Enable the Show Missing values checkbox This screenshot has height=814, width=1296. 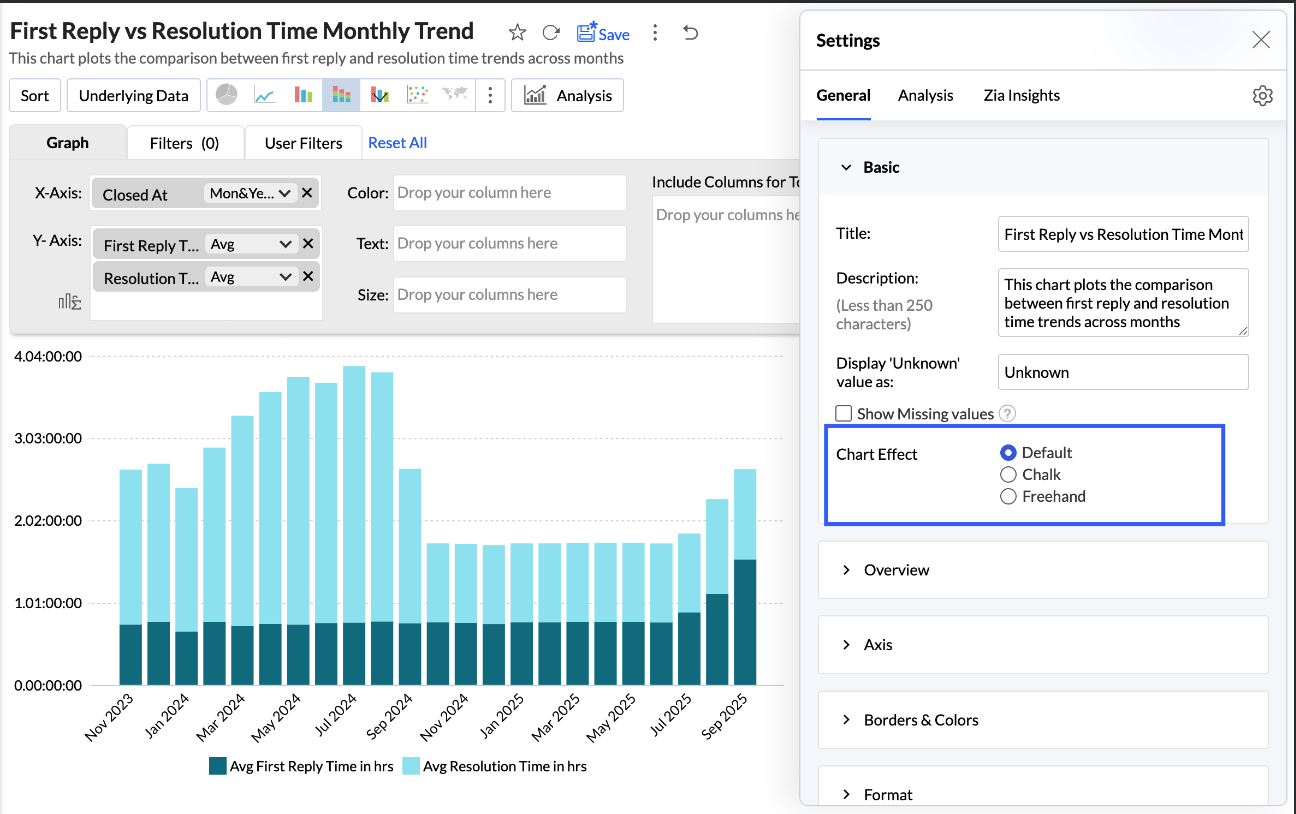pyautogui.click(x=844, y=414)
